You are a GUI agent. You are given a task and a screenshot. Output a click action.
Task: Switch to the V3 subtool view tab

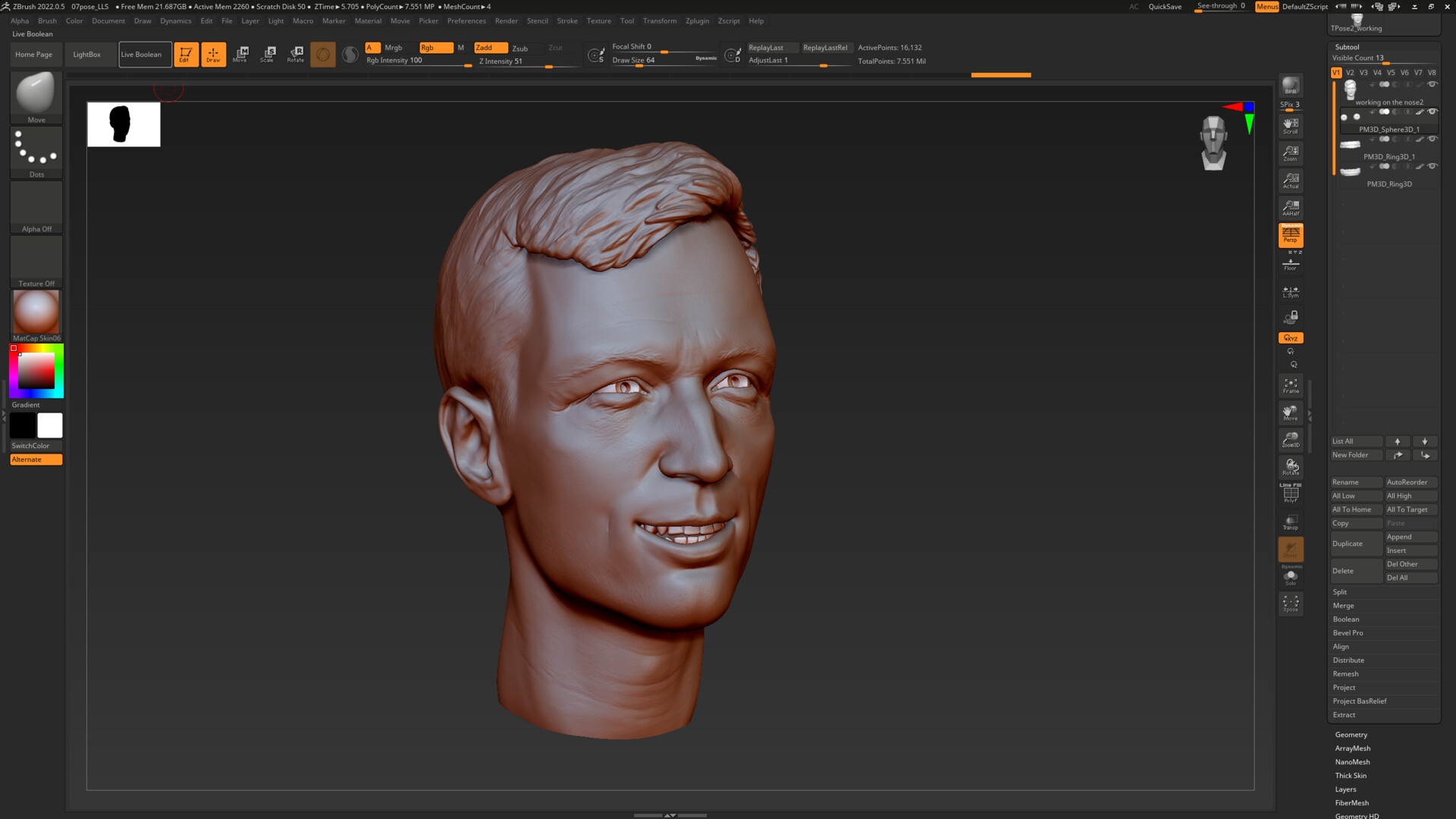[1363, 73]
